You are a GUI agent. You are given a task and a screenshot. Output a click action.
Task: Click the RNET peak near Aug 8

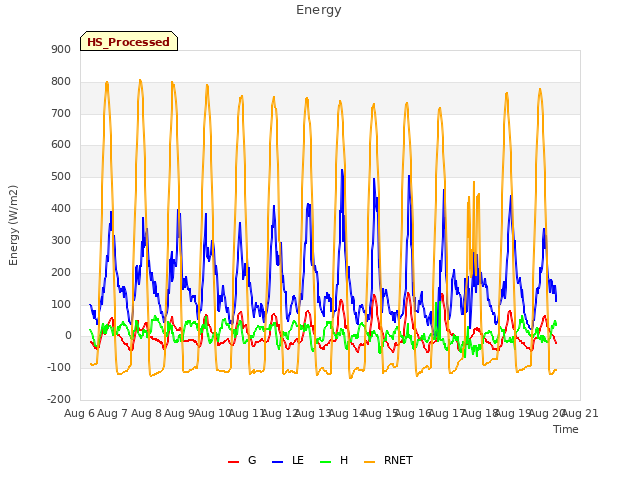pos(140,80)
